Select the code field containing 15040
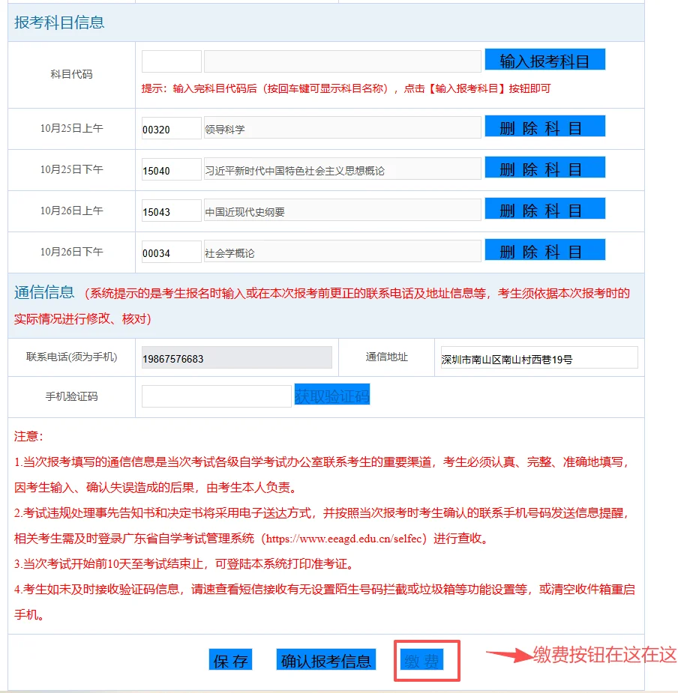 click(172, 170)
